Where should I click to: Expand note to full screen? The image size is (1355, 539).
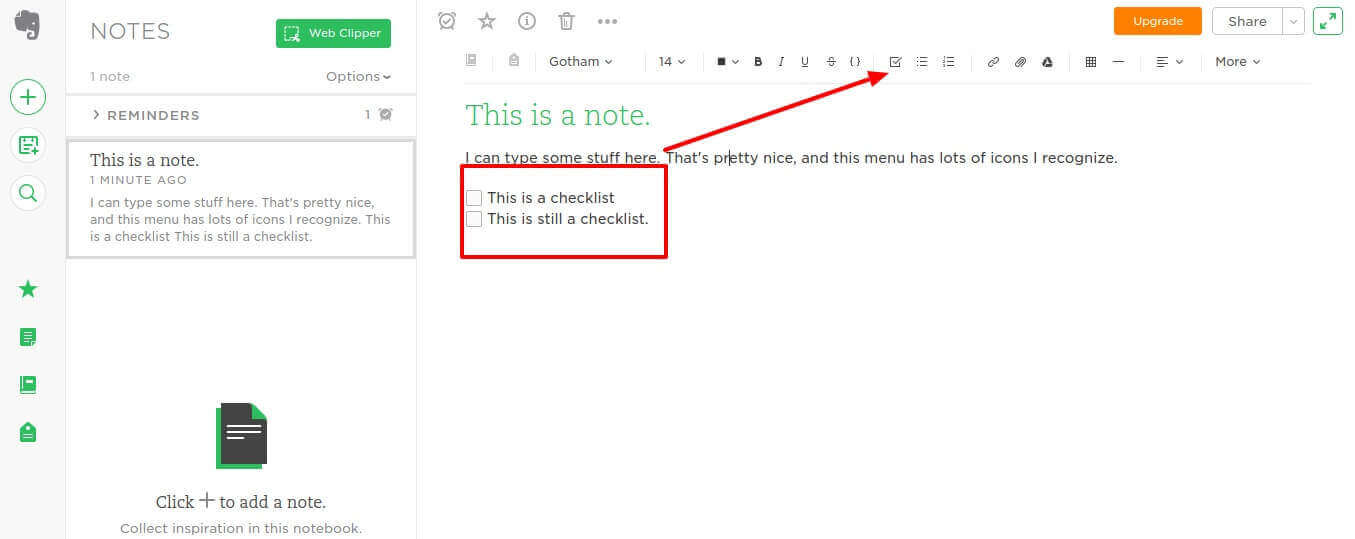[x=1328, y=21]
